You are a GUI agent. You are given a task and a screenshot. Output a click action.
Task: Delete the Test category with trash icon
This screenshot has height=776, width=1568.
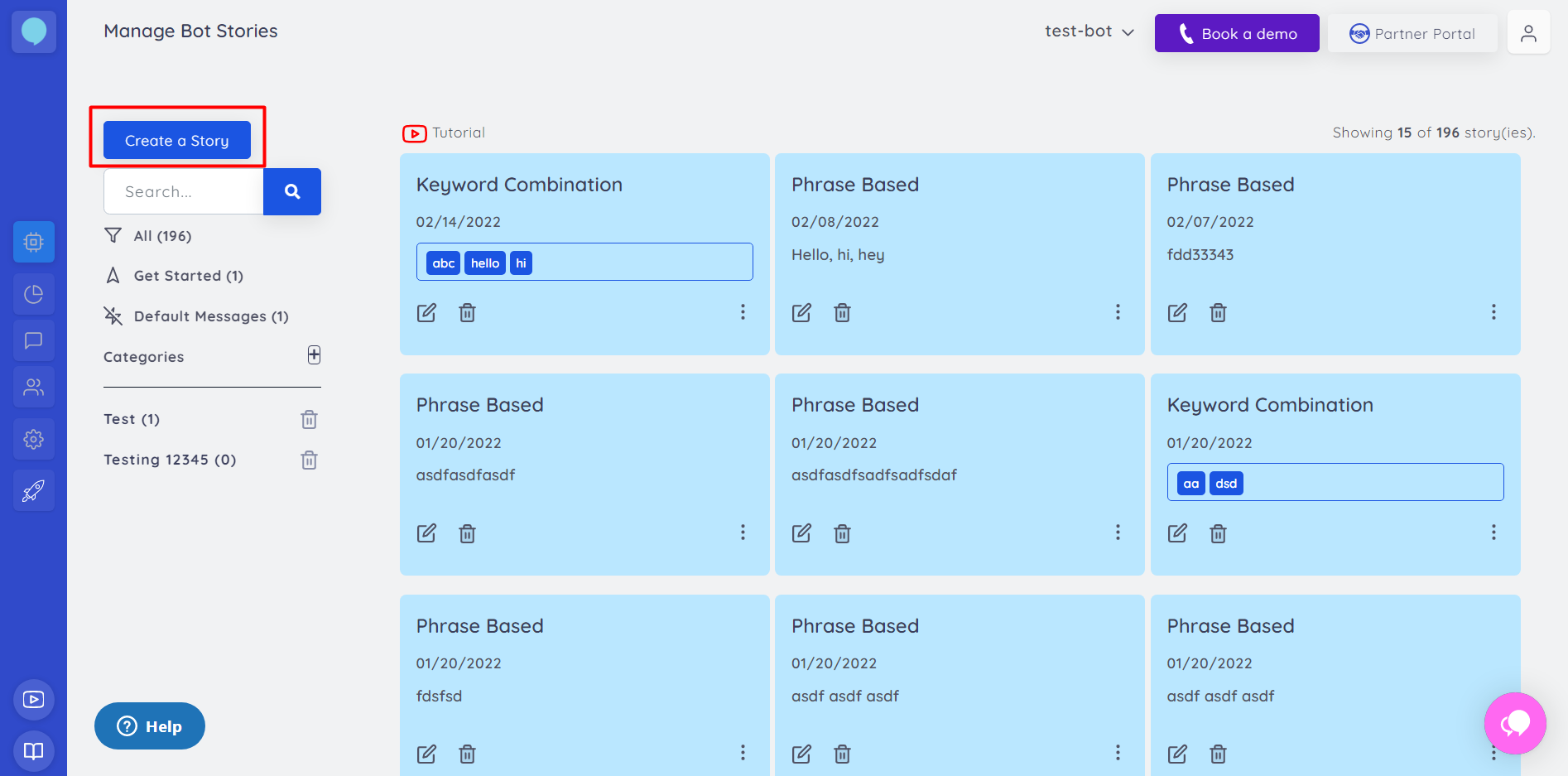pyautogui.click(x=309, y=420)
